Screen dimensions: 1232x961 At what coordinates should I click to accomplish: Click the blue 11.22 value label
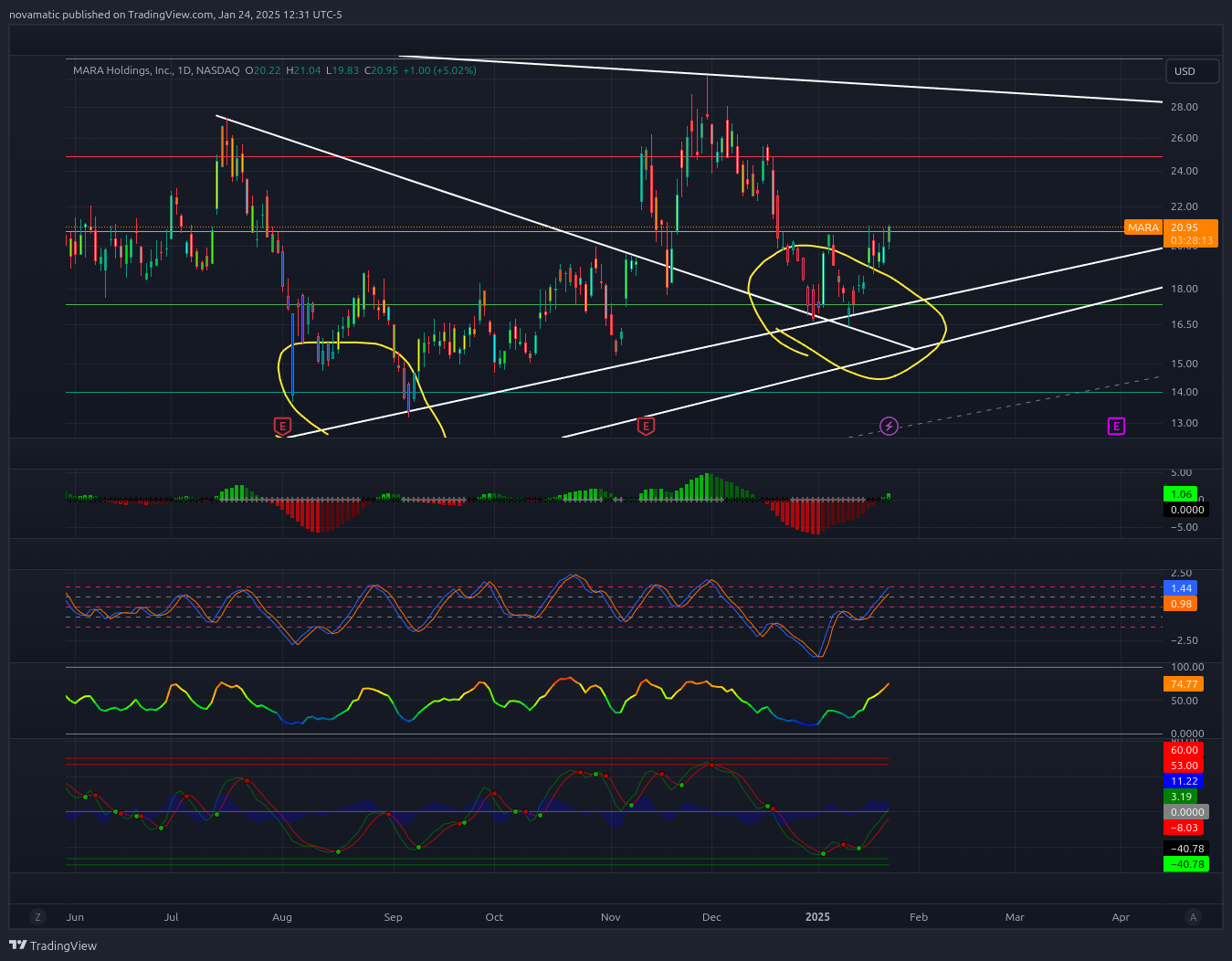click(x=1184, y=781)
